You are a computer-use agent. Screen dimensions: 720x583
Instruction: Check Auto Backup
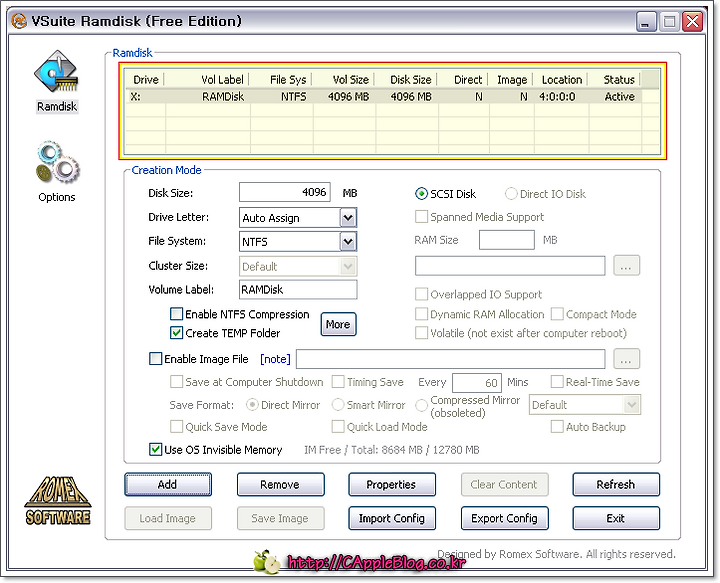click(557, 427)
